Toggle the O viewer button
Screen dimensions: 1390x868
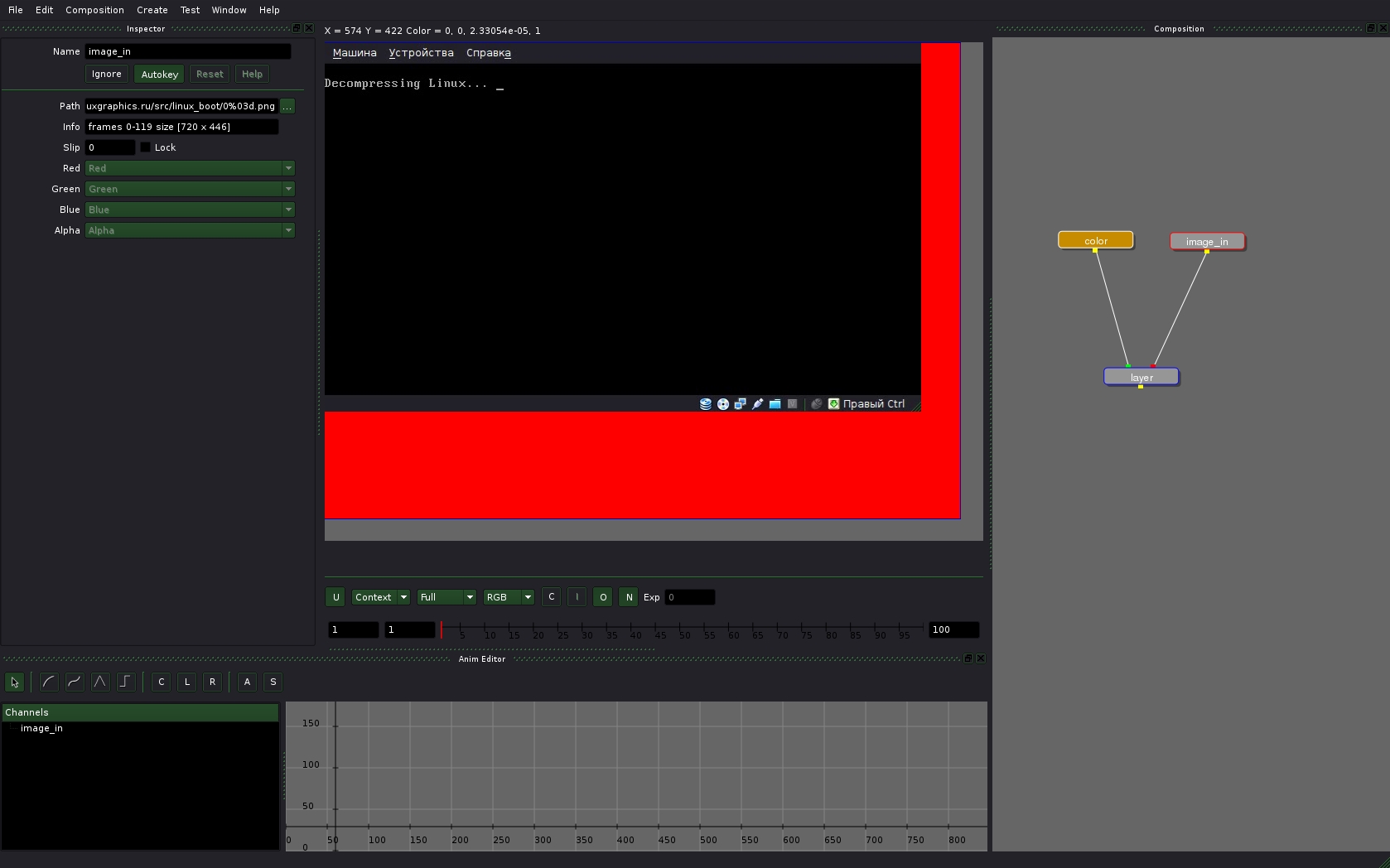tap(603, 597)
